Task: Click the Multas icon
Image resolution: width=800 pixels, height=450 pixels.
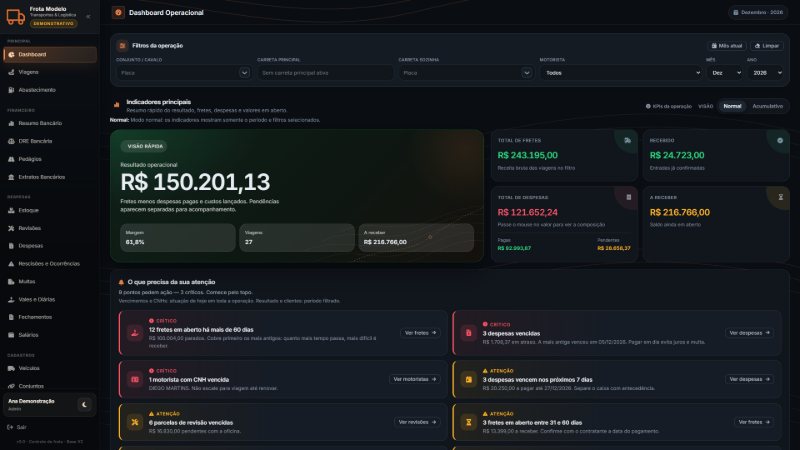Action: tap(11, 282)
